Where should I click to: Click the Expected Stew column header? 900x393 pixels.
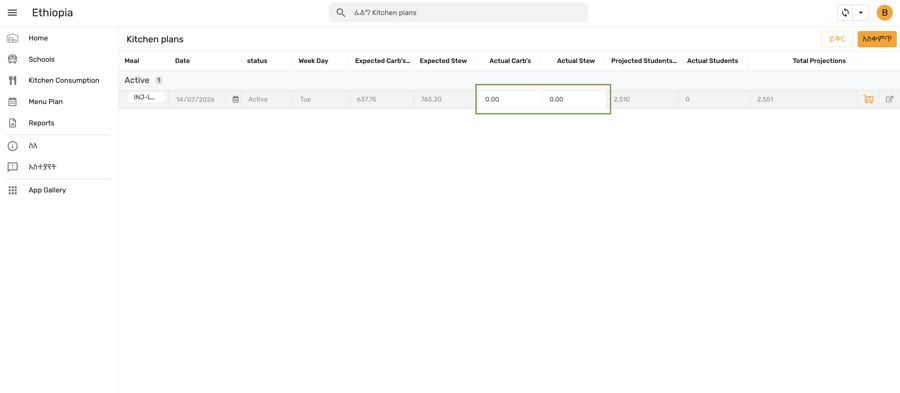pyautogui.click(x=443, y=61)
